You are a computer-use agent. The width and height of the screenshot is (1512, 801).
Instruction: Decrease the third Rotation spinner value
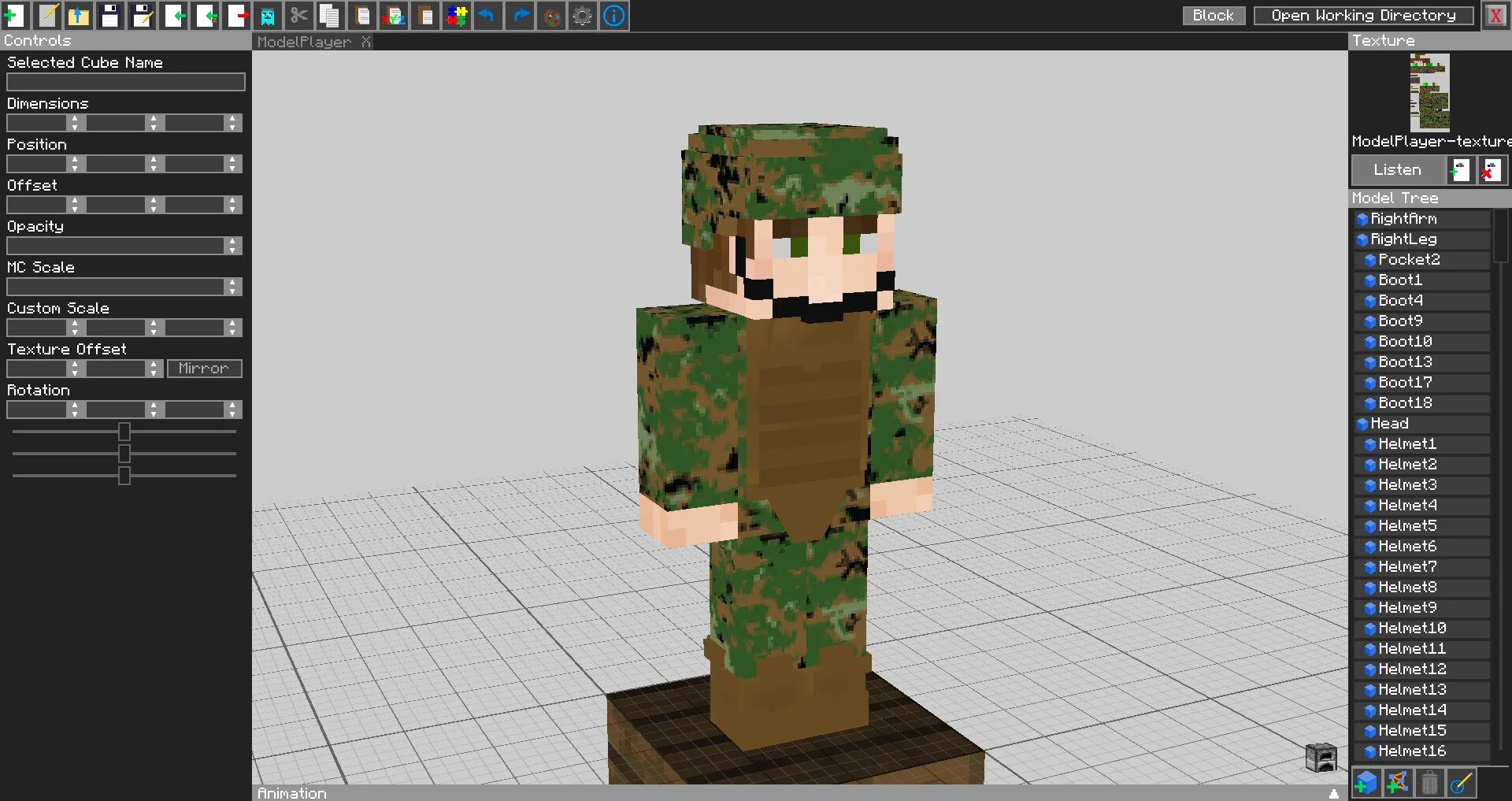coord(232,413)
